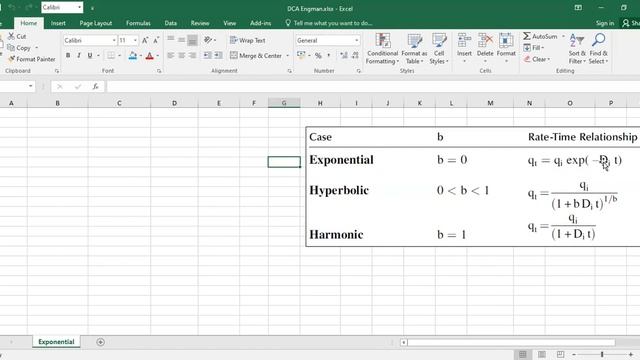Increase the indent
The height and width of the screenshot is (360, 640).
click(x=218, y=56)
